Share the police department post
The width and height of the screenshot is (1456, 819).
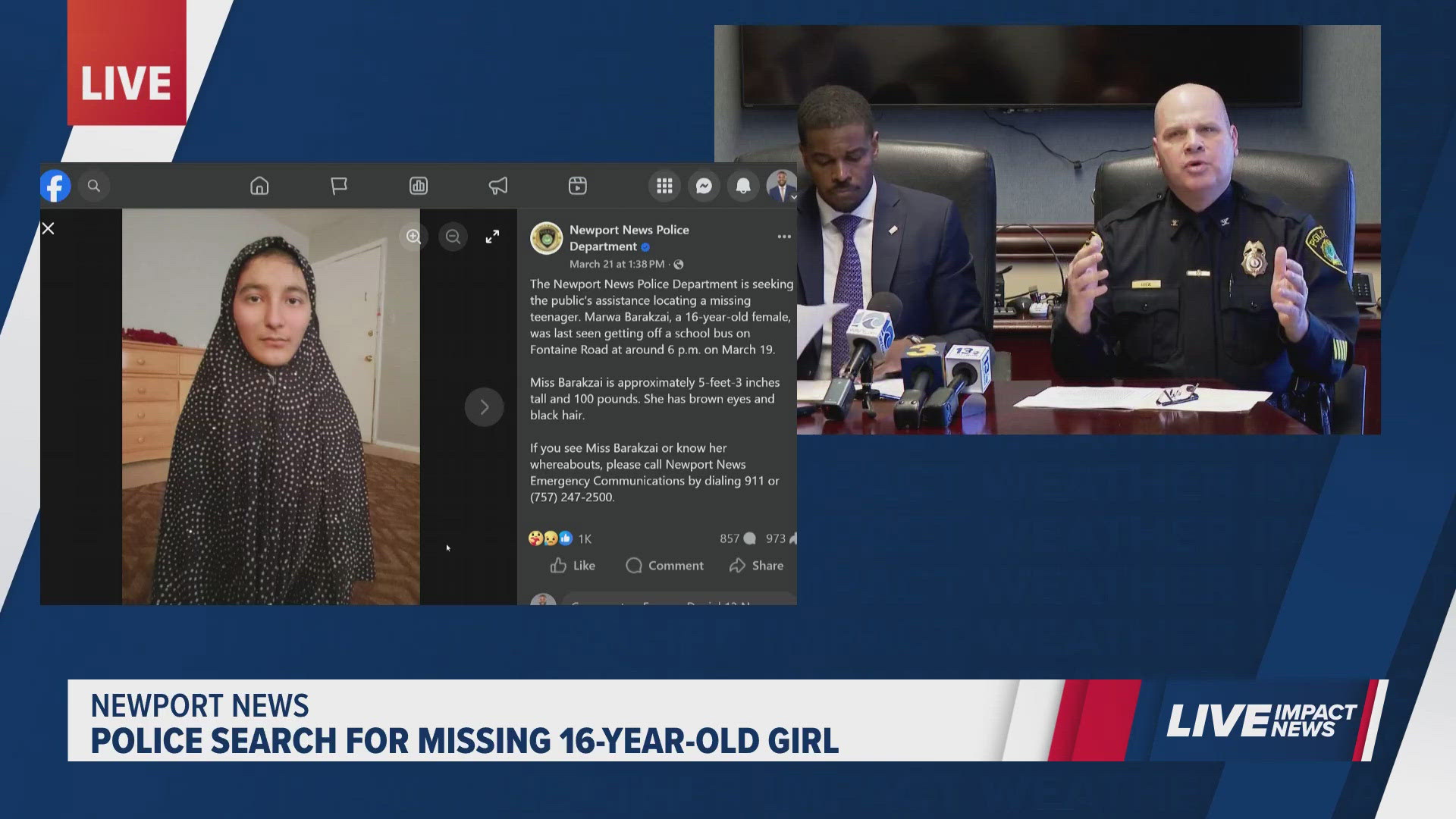pyautogui.click(x=756, y=566)
